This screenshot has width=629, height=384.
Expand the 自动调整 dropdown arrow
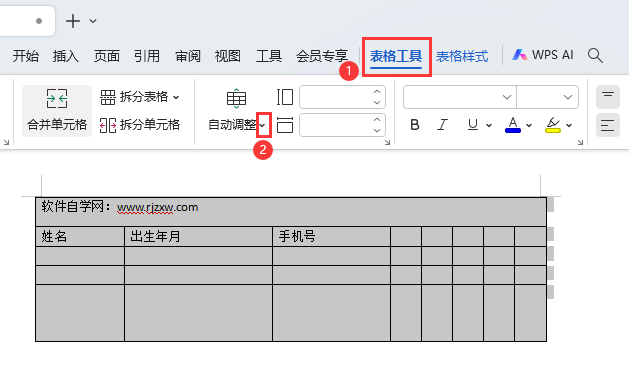pos(263,126)
